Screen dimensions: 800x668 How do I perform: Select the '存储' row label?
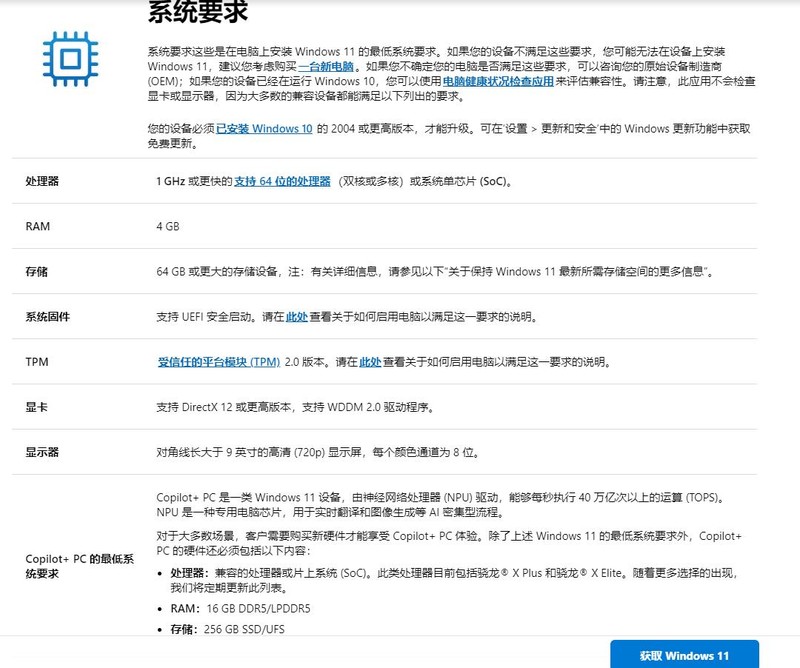point(37,271)
